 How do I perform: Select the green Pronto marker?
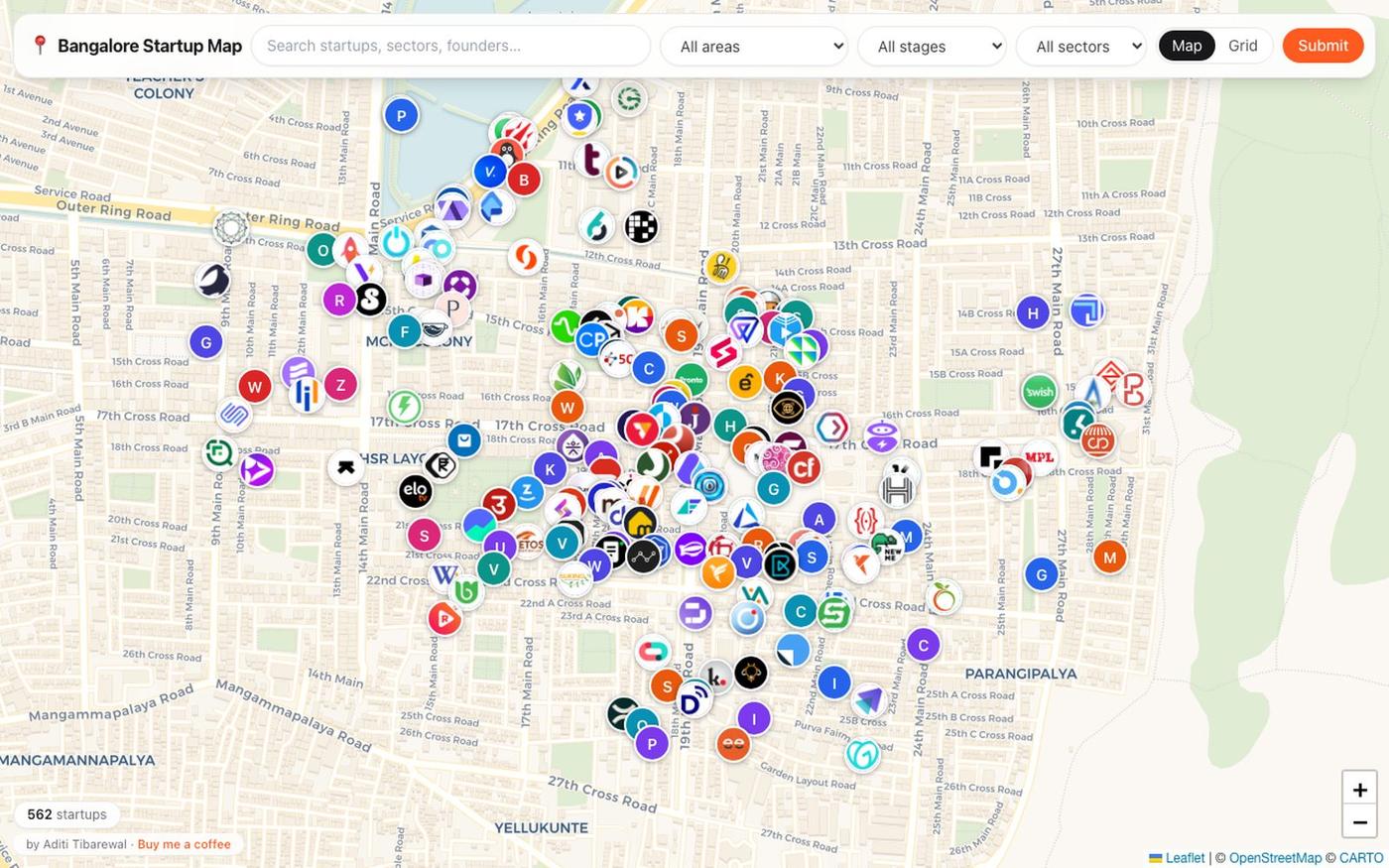coord(691,379)
